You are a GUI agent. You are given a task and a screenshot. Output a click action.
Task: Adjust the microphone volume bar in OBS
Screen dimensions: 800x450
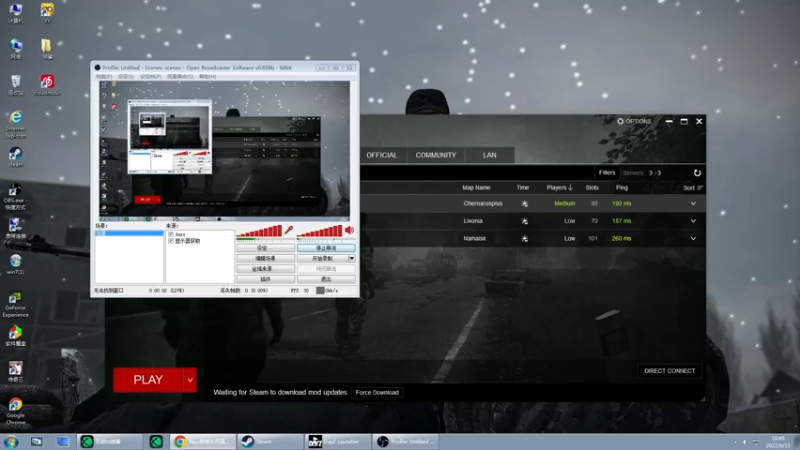(259, 231)
